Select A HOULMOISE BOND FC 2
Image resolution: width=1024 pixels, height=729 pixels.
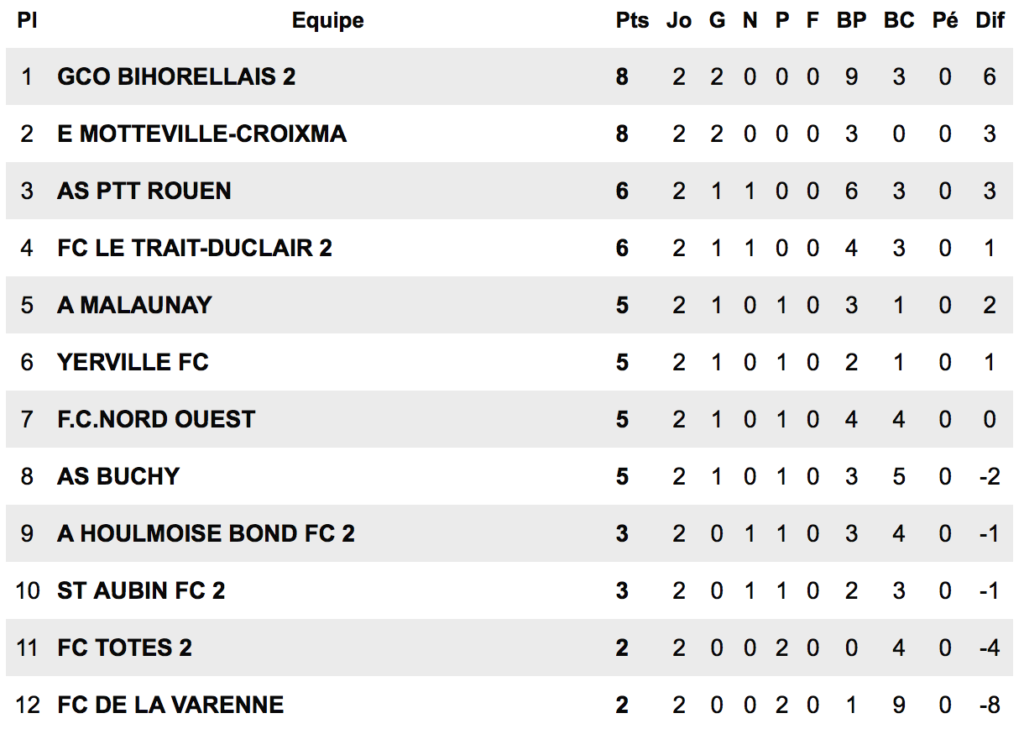[206, 534]
